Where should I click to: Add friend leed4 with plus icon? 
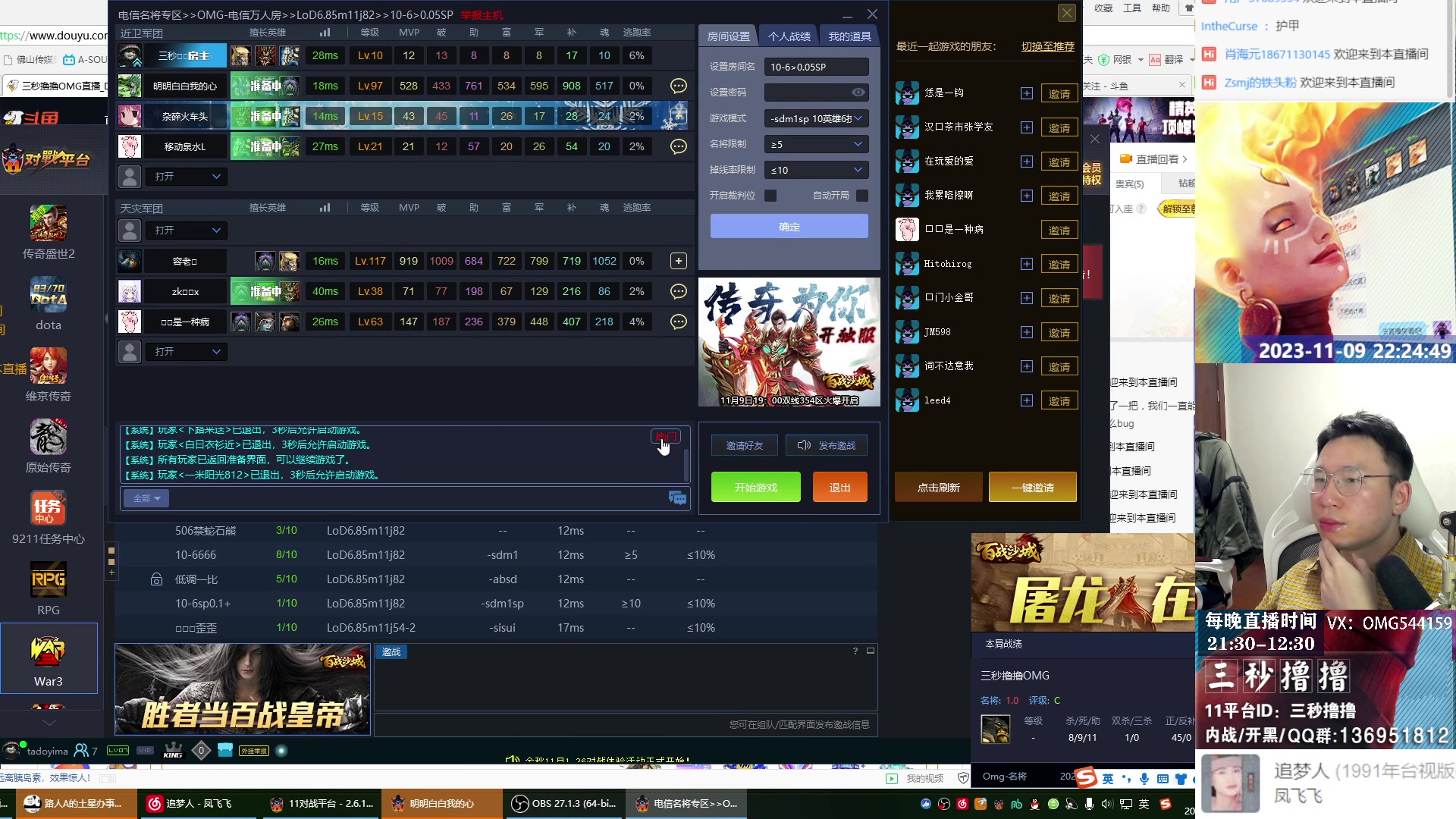(1027, 400)
